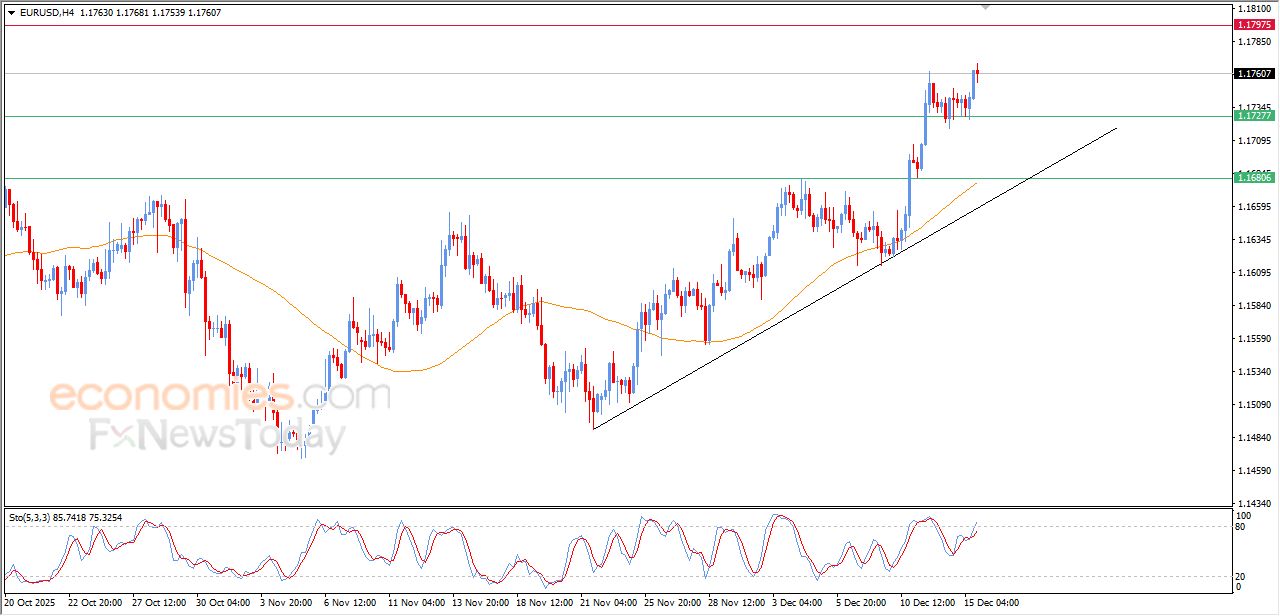
Task: Click the EURUSD,H4 symbol title text
Action: [x=46, y=13]
